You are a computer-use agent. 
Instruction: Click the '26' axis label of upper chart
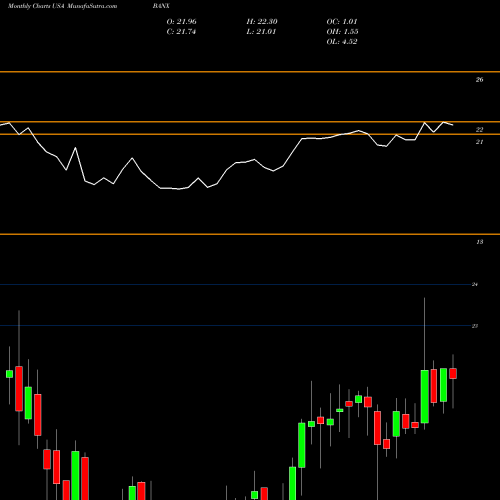point(479,80)
